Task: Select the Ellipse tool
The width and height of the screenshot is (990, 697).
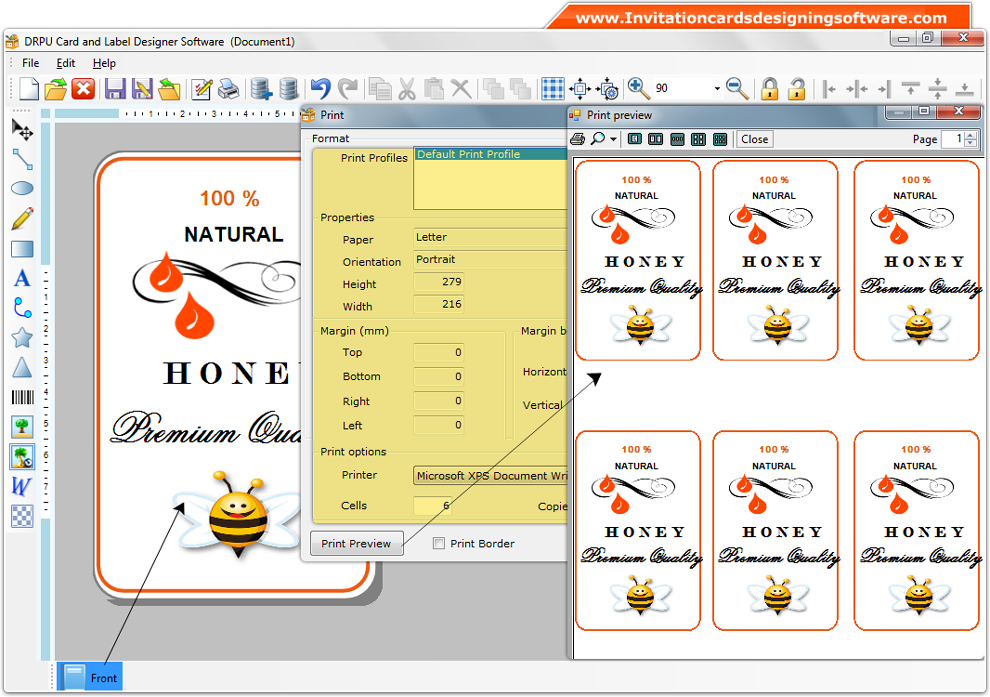Action: point(22,187)
